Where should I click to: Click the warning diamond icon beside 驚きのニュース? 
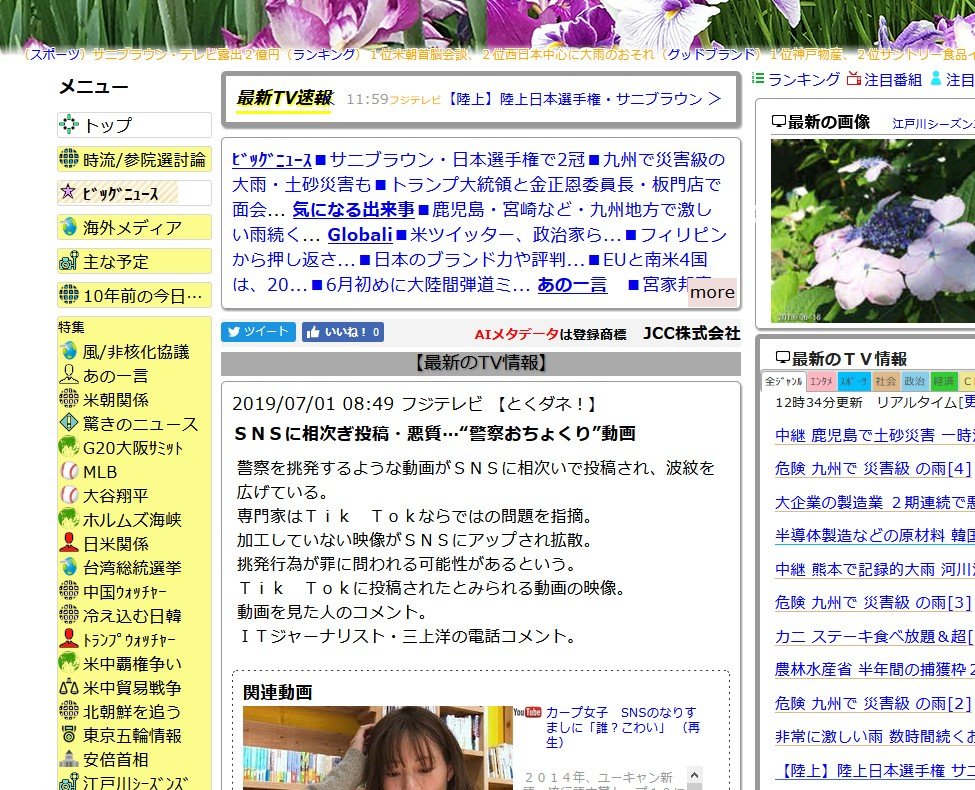click(68, 423)
